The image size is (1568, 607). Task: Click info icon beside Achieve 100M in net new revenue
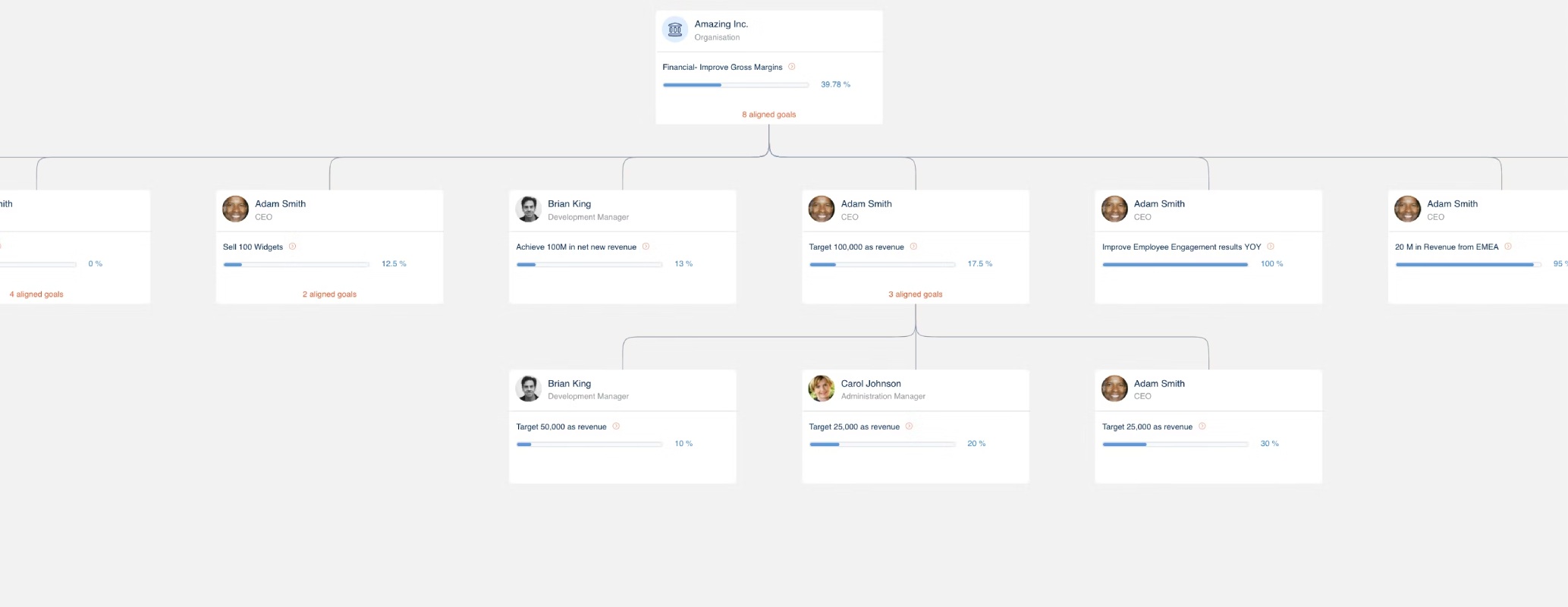tap(646, 247)
